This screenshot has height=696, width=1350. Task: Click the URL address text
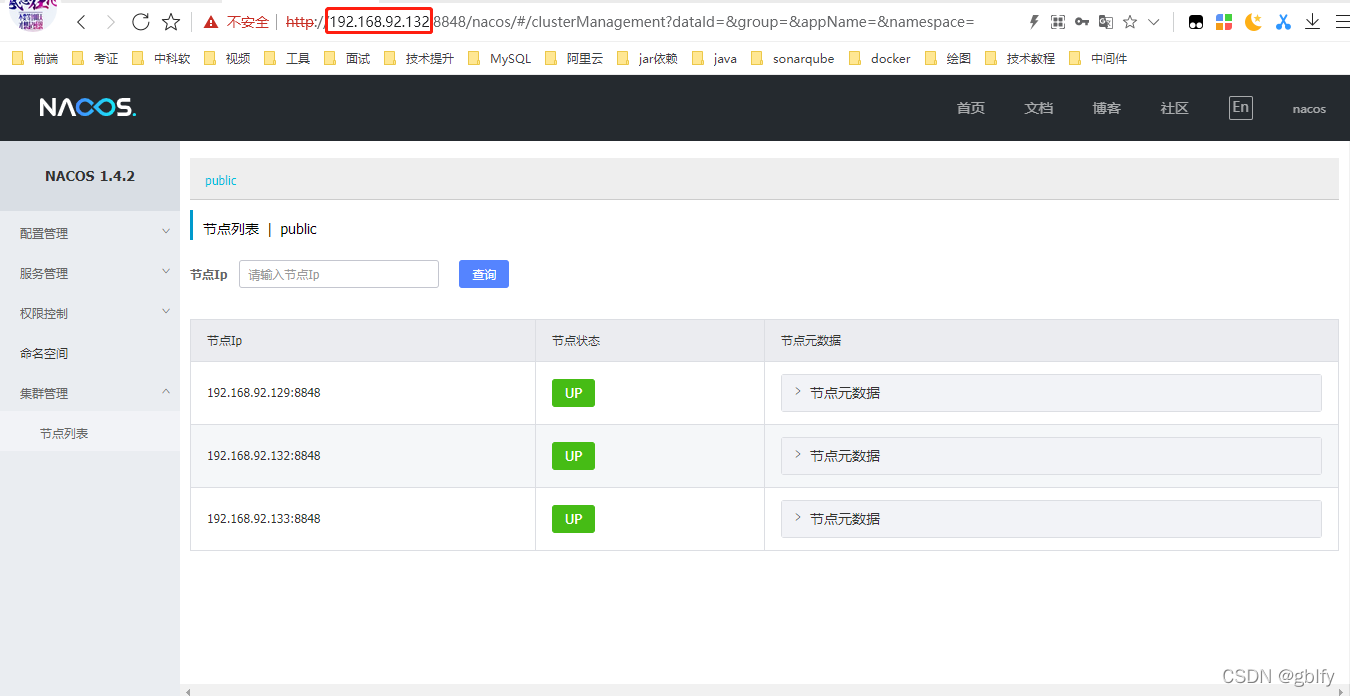[x=630, y=21]
